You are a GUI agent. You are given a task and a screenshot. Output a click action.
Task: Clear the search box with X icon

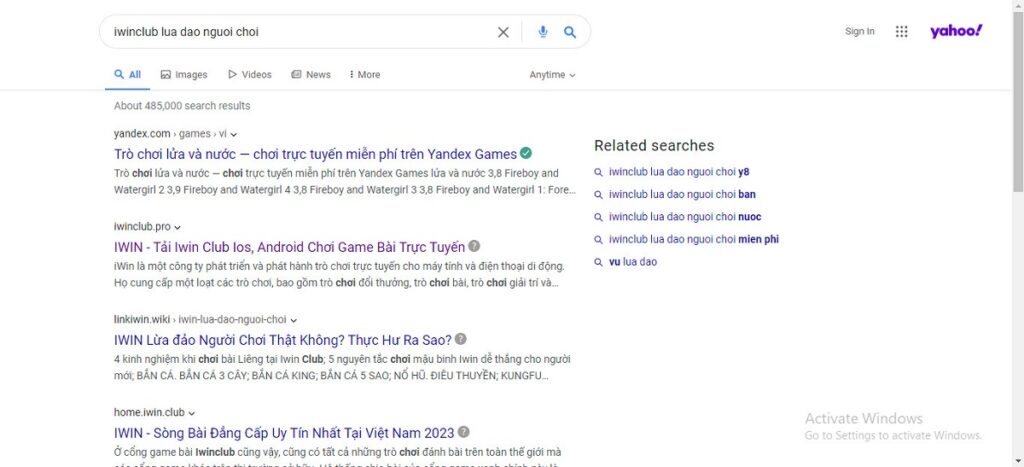[503, 32]
